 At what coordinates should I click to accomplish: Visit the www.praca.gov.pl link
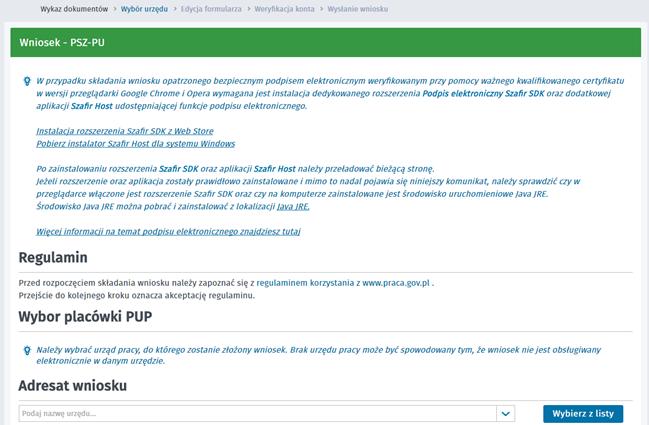click(396, 283)
